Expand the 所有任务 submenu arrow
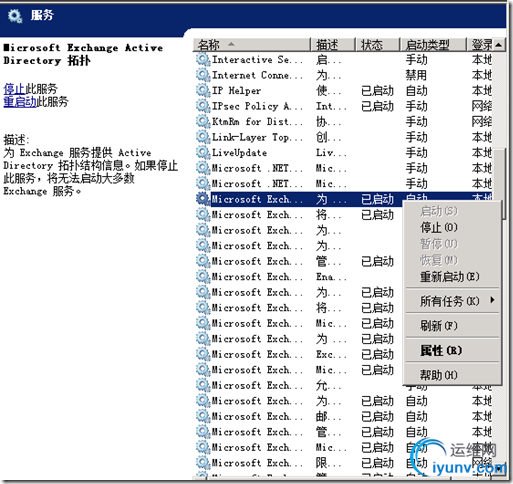Screen dimensions: 513x484 (x=492, y=300)
